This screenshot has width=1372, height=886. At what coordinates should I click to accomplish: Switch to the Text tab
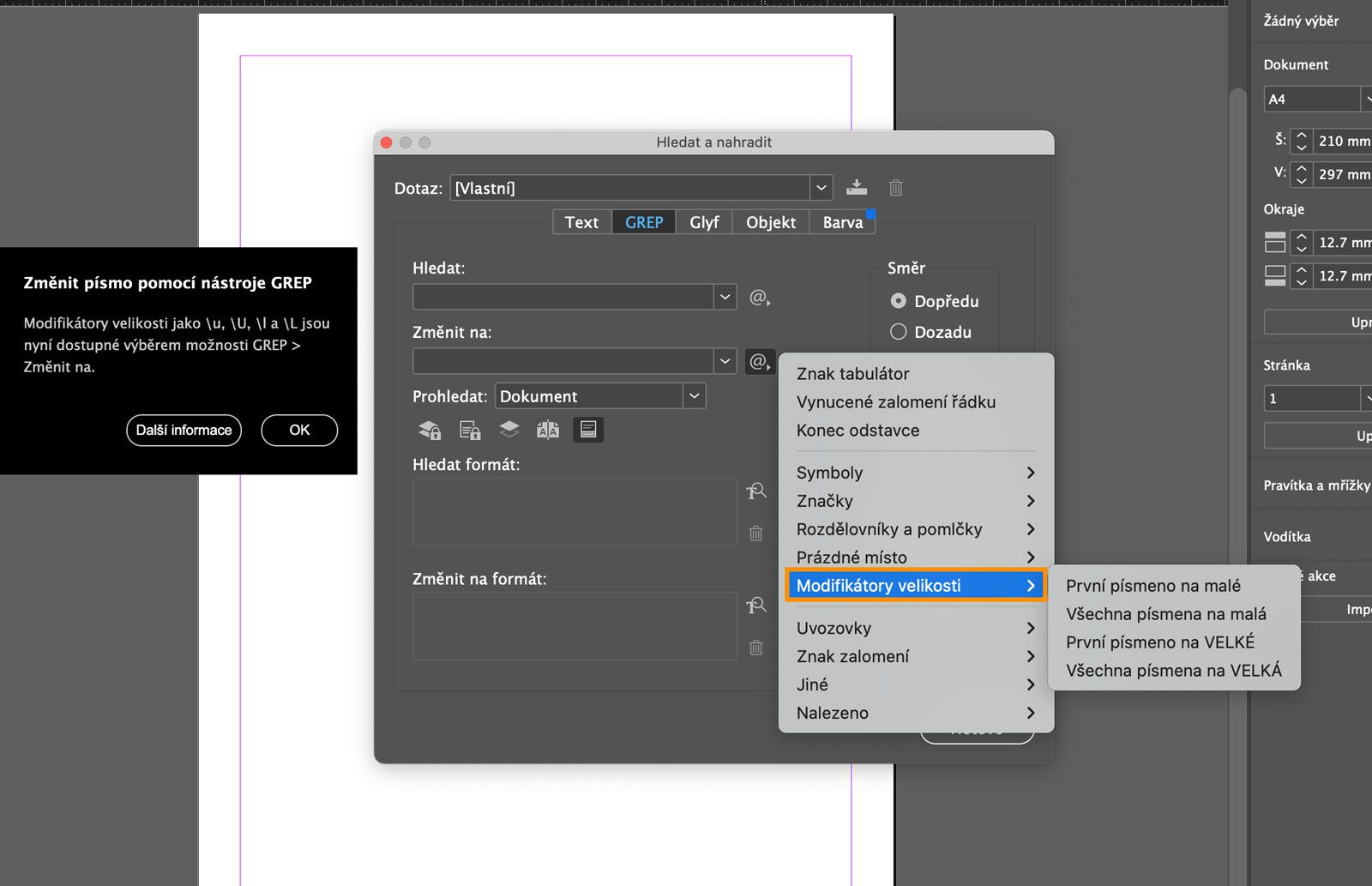[x=581, y=222]
